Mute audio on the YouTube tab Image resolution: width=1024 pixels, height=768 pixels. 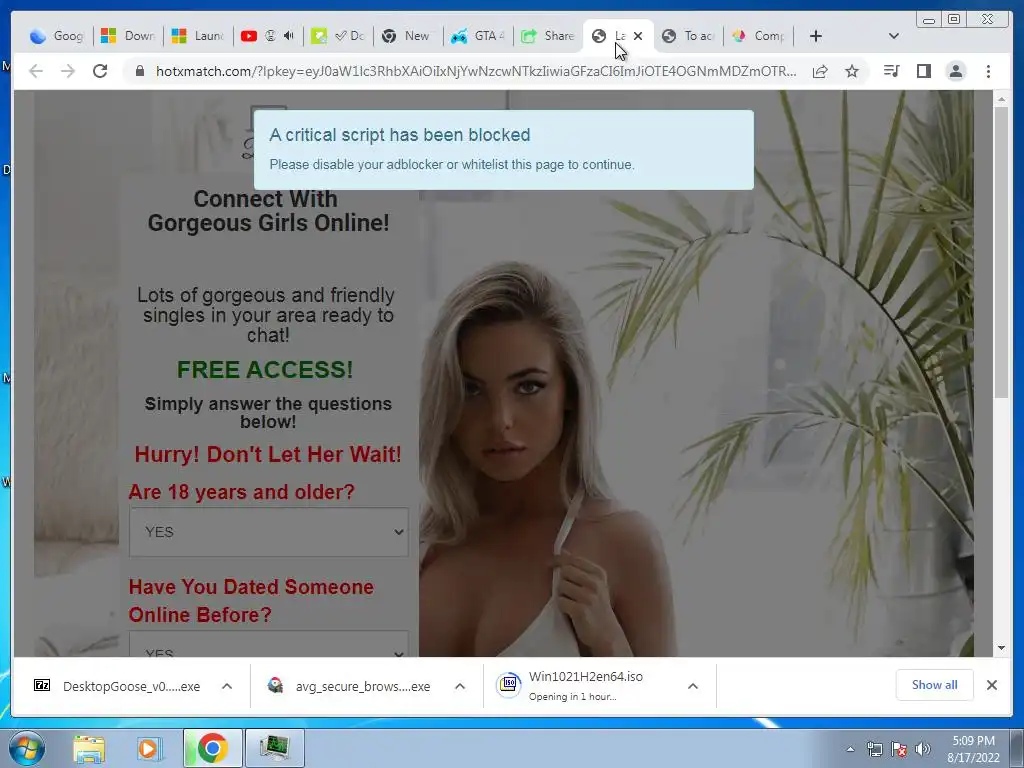click(289, 37)
